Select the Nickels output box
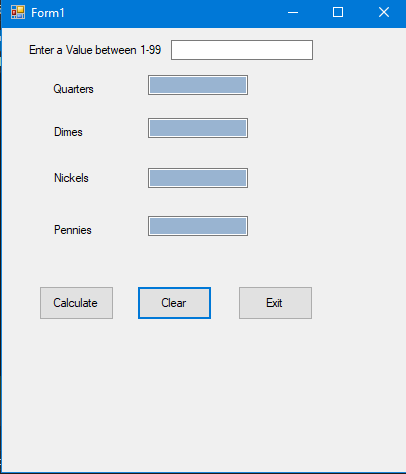 click(198, 178)
